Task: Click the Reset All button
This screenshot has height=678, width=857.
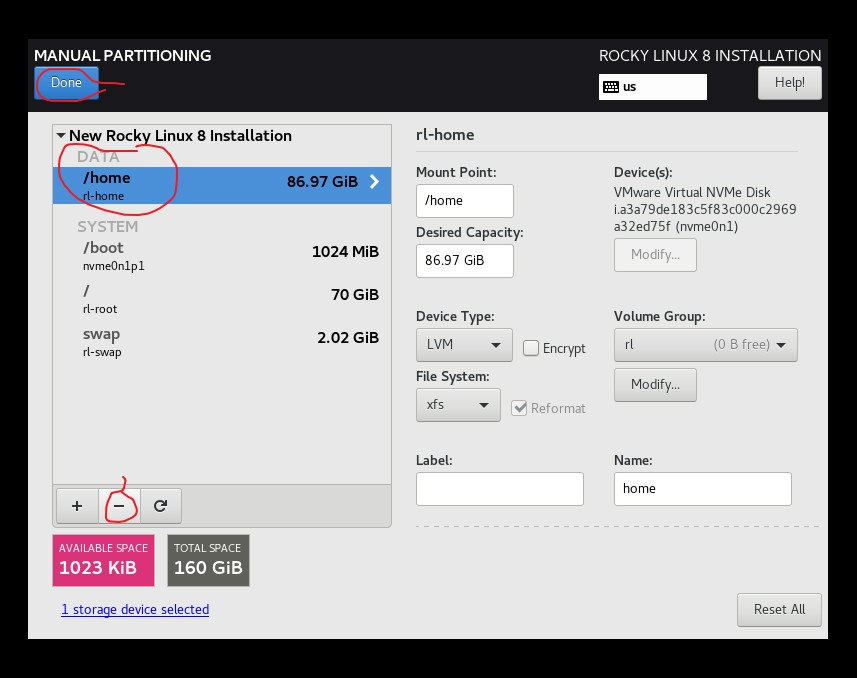Action: [x=779, y=610]
